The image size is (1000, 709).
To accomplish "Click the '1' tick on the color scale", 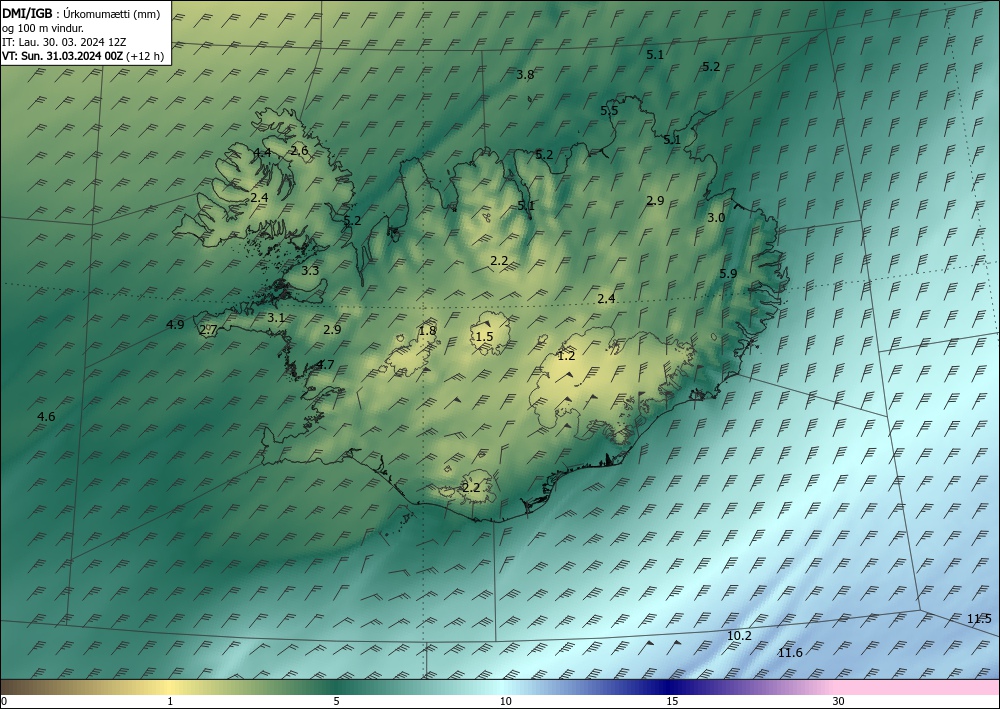I will tap(170, 701).
